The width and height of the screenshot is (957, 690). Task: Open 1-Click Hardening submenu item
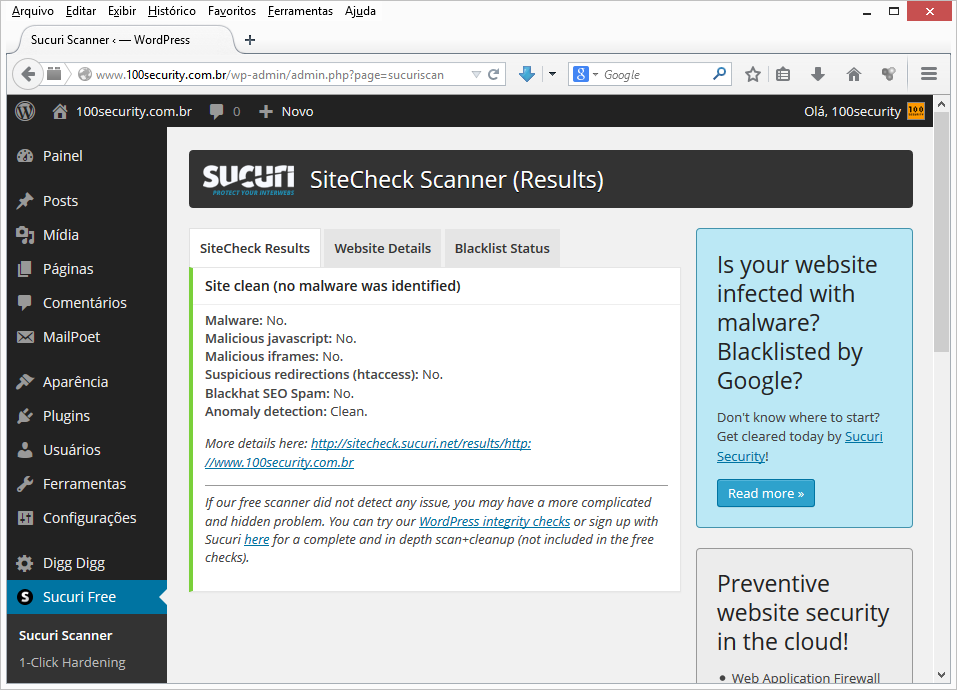click(72, 662)
